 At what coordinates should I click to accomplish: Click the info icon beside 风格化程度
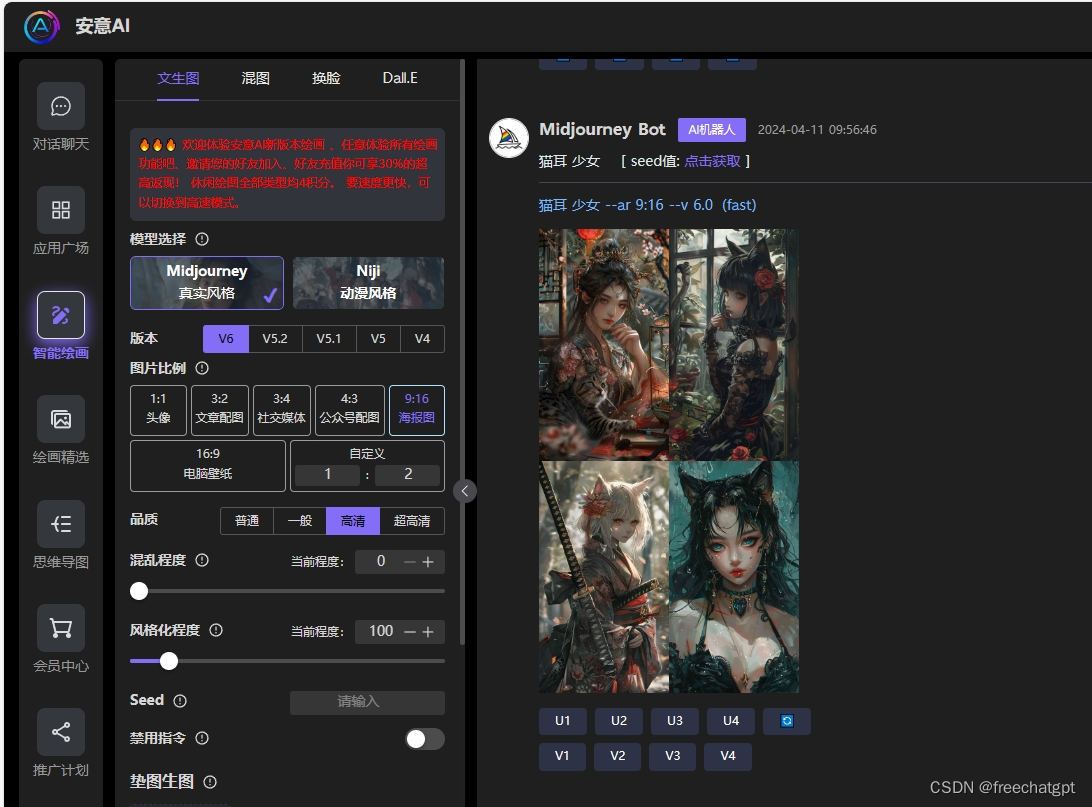pyautogui.click(x=216, y=630)
